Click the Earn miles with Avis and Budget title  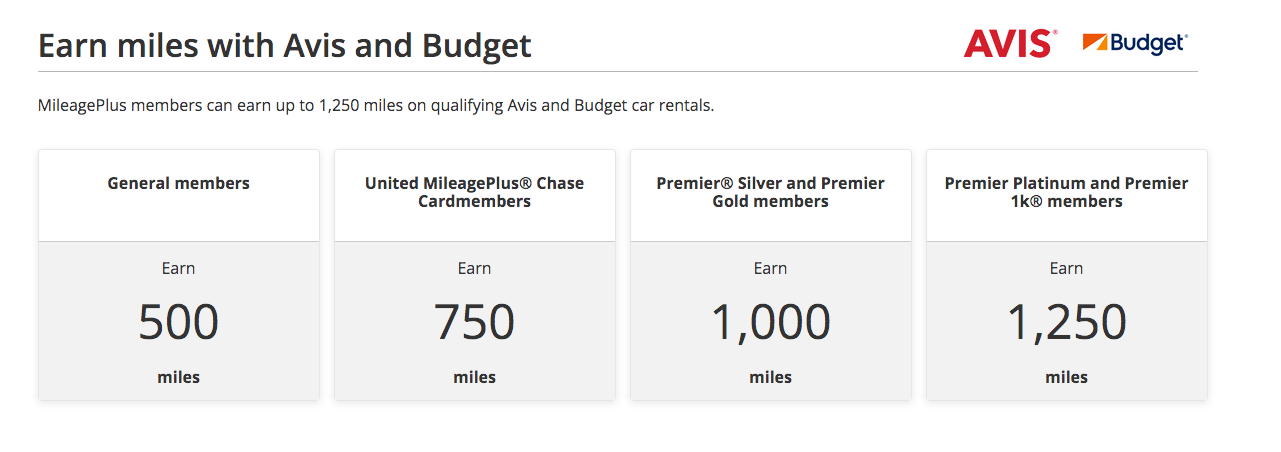click(284, 46)
